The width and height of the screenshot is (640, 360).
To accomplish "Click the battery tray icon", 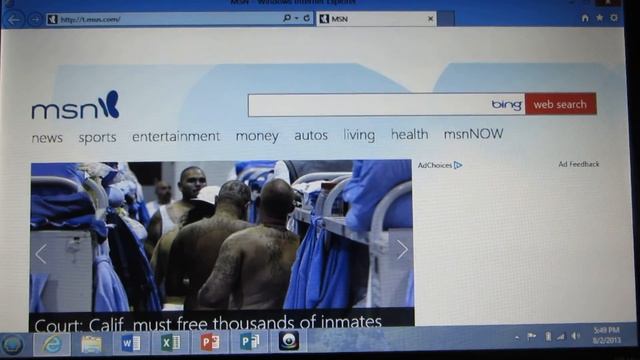I will tap(548, 336).
